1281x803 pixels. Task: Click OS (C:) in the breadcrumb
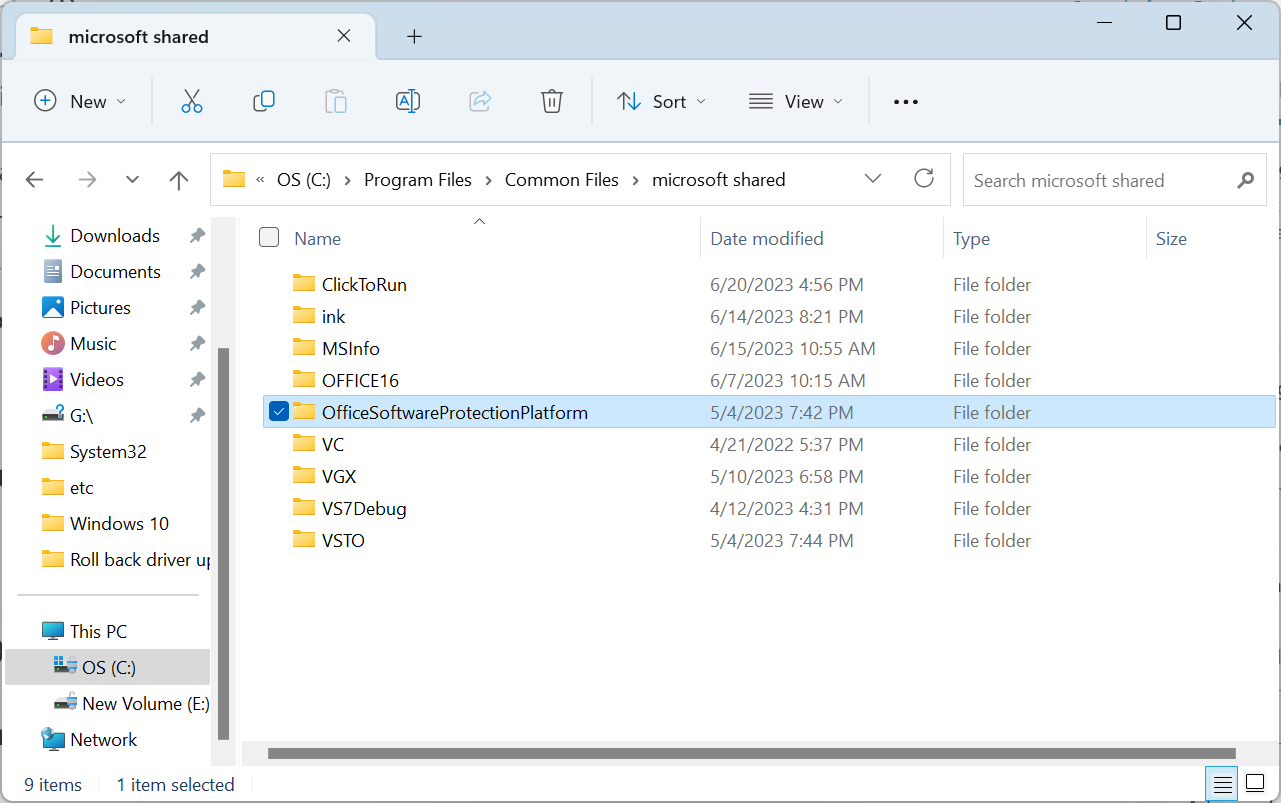(x=305, y=180)
